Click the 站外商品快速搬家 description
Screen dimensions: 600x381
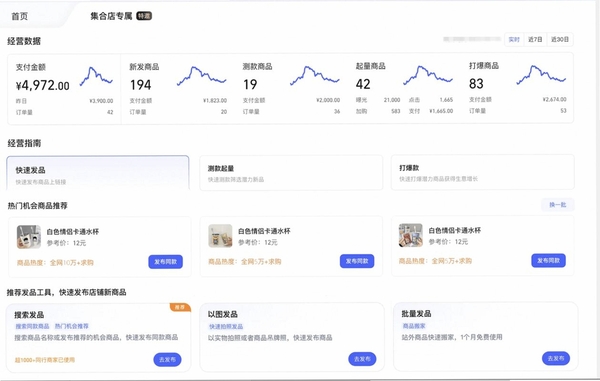pos(452,337)
